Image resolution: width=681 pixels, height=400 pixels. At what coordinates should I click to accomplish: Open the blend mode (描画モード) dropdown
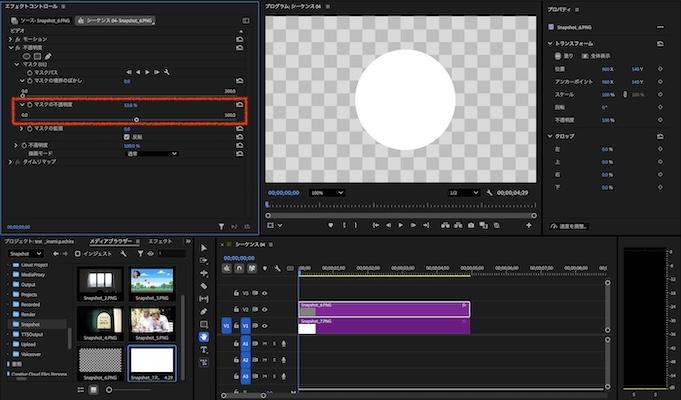tap(152, 153)
